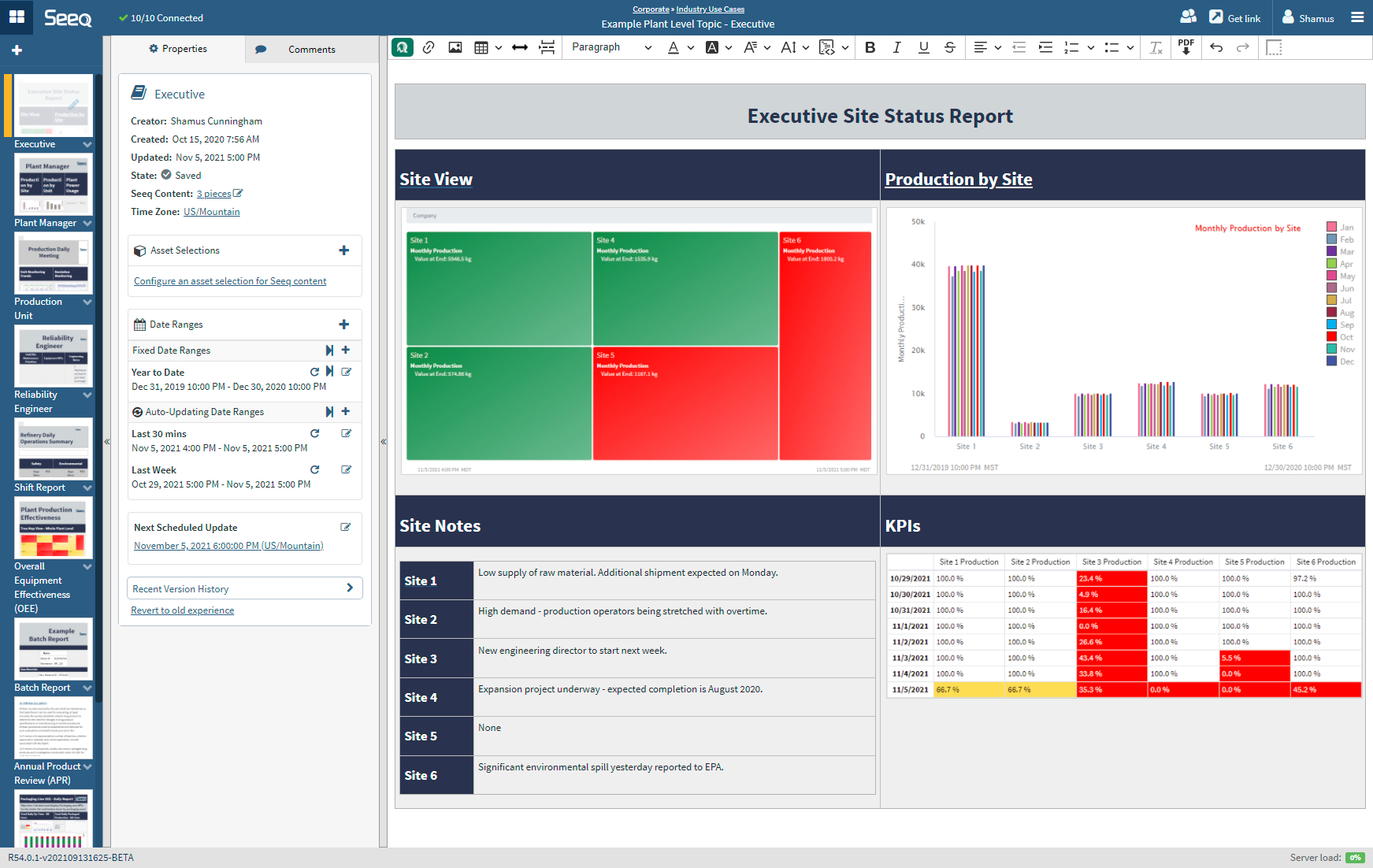Screen dimensions: 1373x868
Task: Click the Get link button
Action: [x=1235, y=17]
